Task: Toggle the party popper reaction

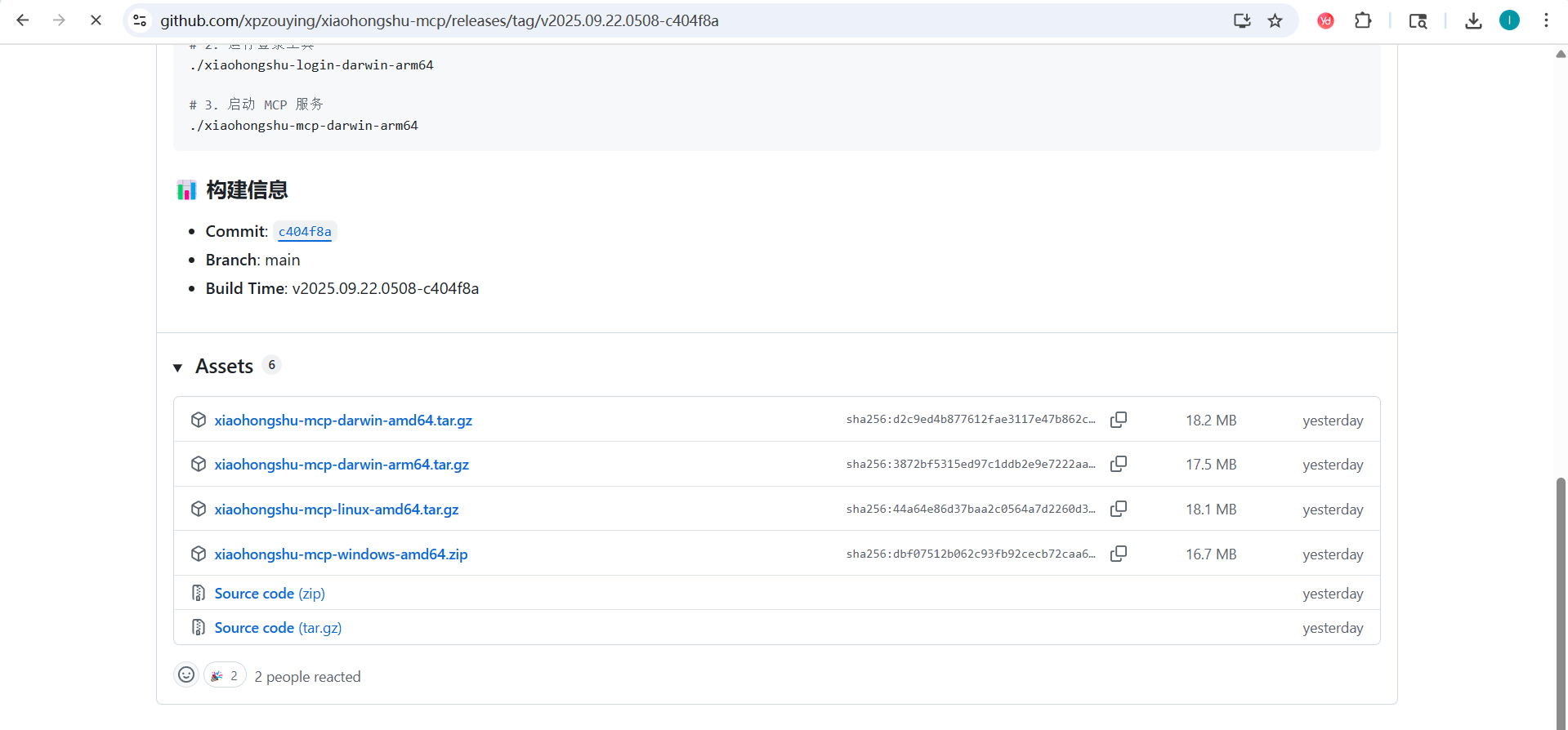Action: click(225, 675)
